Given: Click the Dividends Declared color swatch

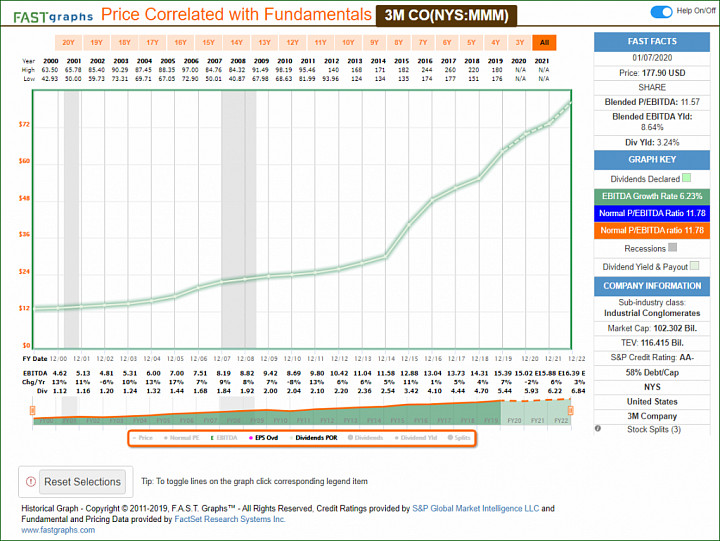Looking at the screenshot, I should coord(687,178).
